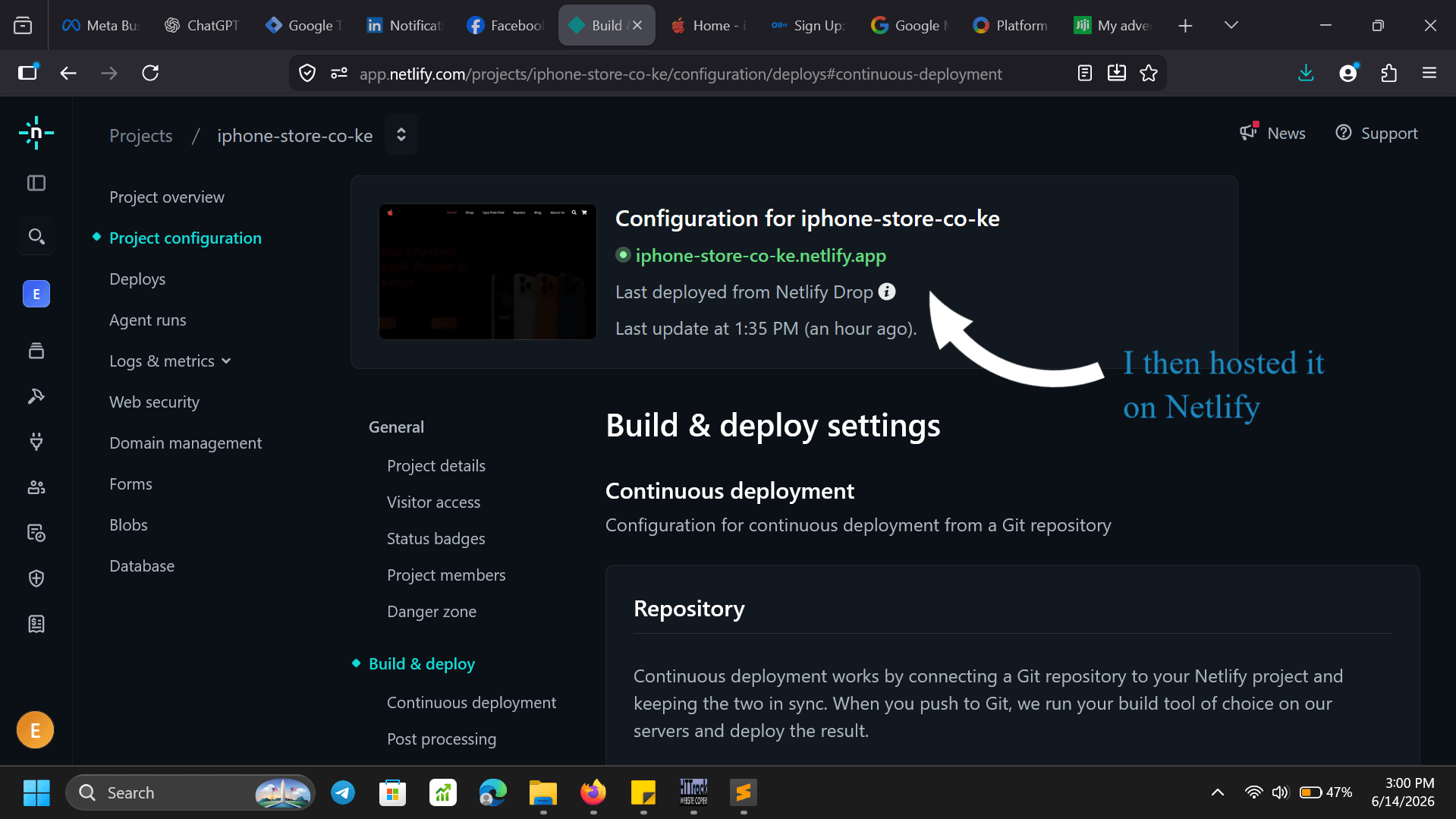Open Project overview in sidebar
The width and height of the screenshot is (1456, 819).
click(167, 197)
